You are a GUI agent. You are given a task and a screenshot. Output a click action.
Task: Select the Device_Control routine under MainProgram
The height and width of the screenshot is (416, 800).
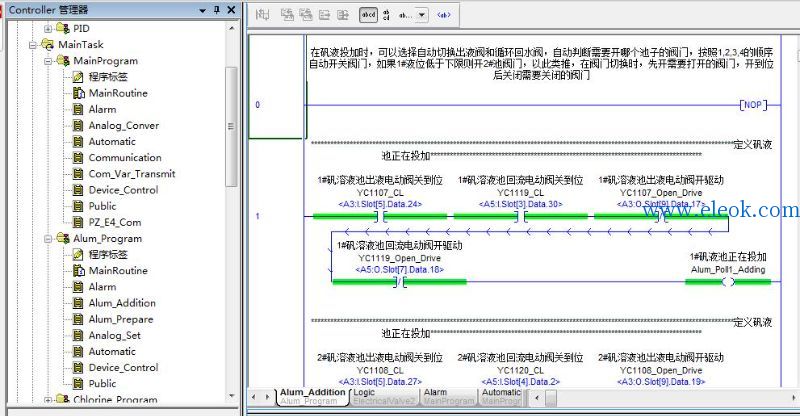[x=123, y=190]
